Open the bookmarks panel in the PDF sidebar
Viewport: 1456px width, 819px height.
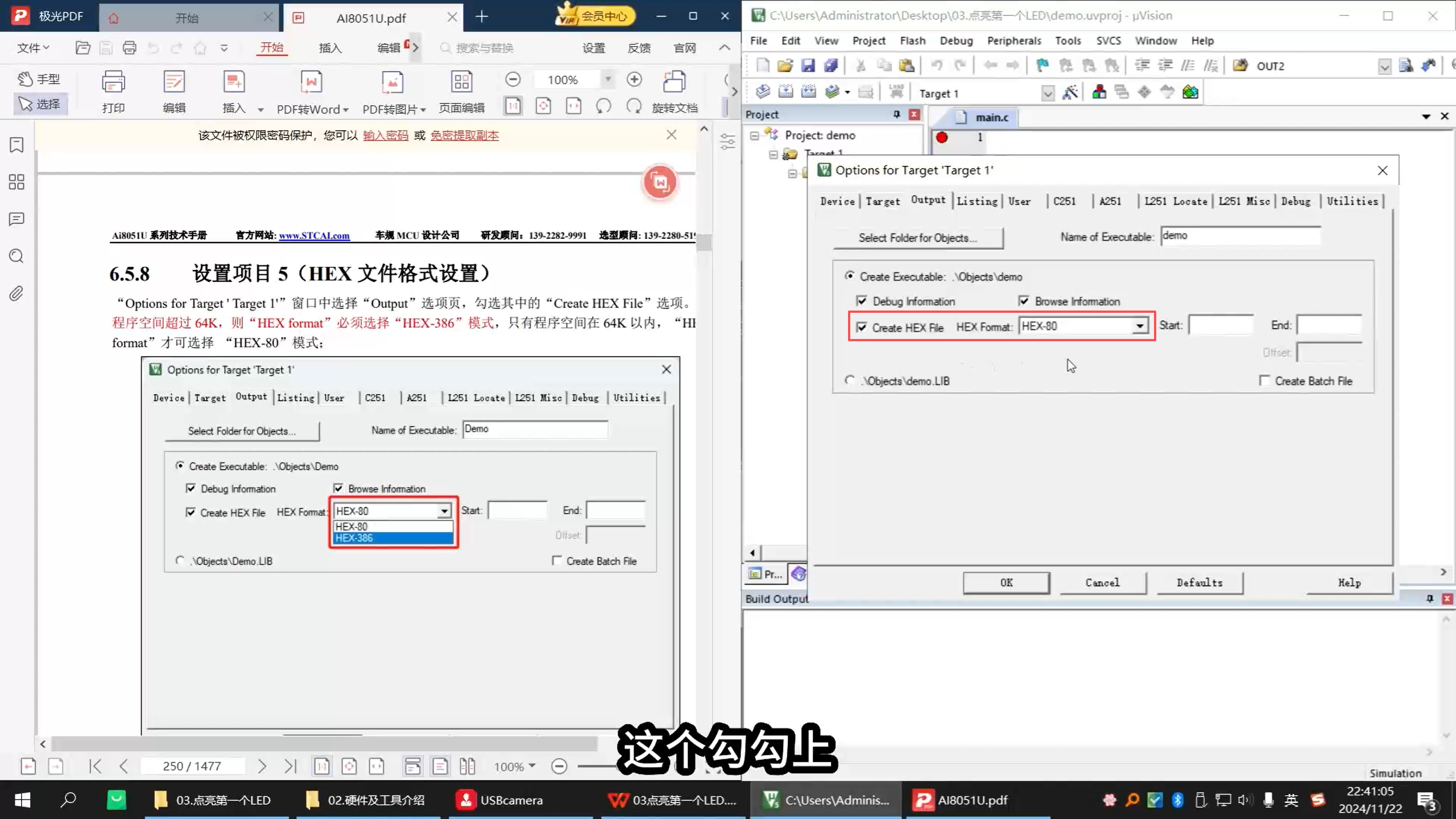tap(15, 145)
